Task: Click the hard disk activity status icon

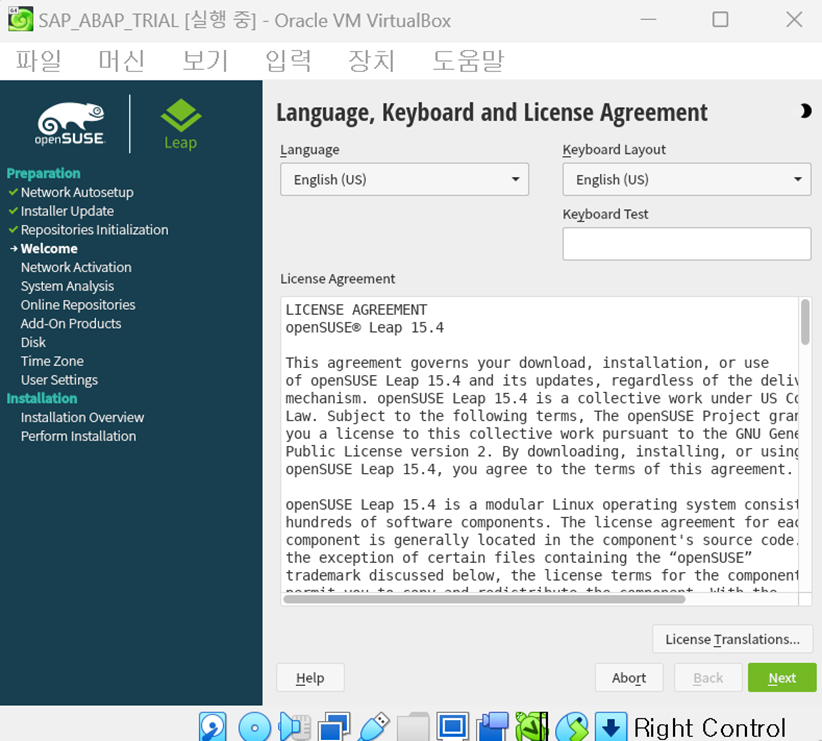Action: (x=213, y=727)
